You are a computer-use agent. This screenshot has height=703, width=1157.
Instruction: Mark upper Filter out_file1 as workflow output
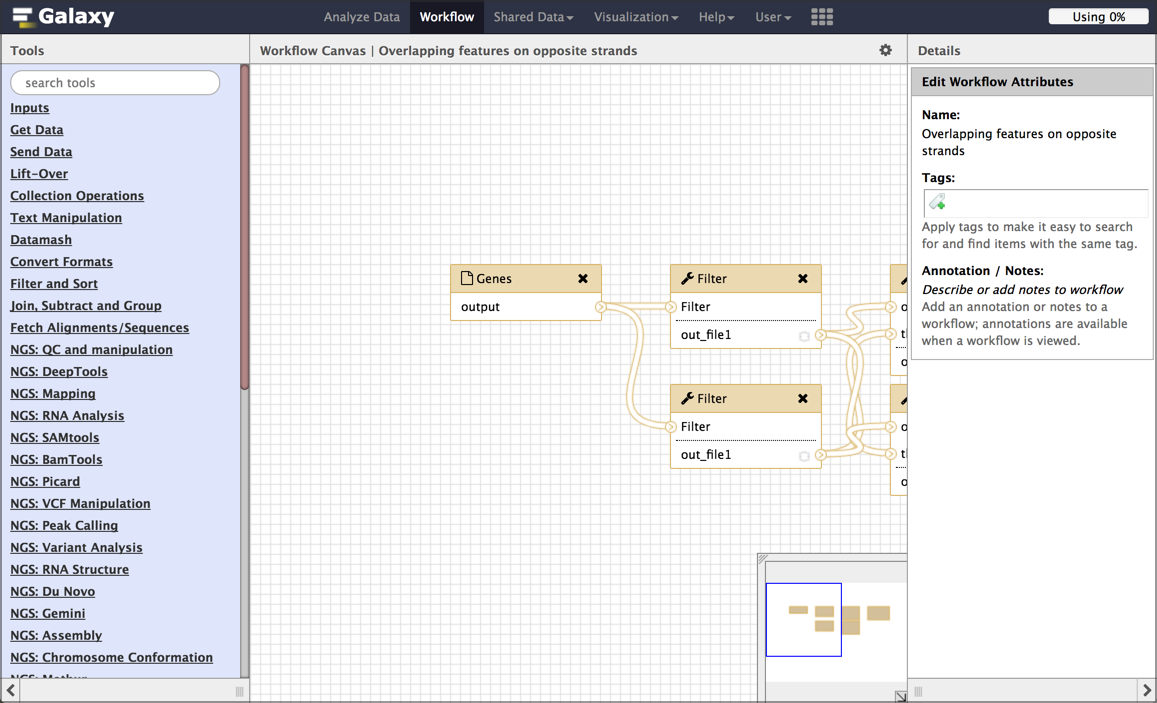(x=804, y=336)
